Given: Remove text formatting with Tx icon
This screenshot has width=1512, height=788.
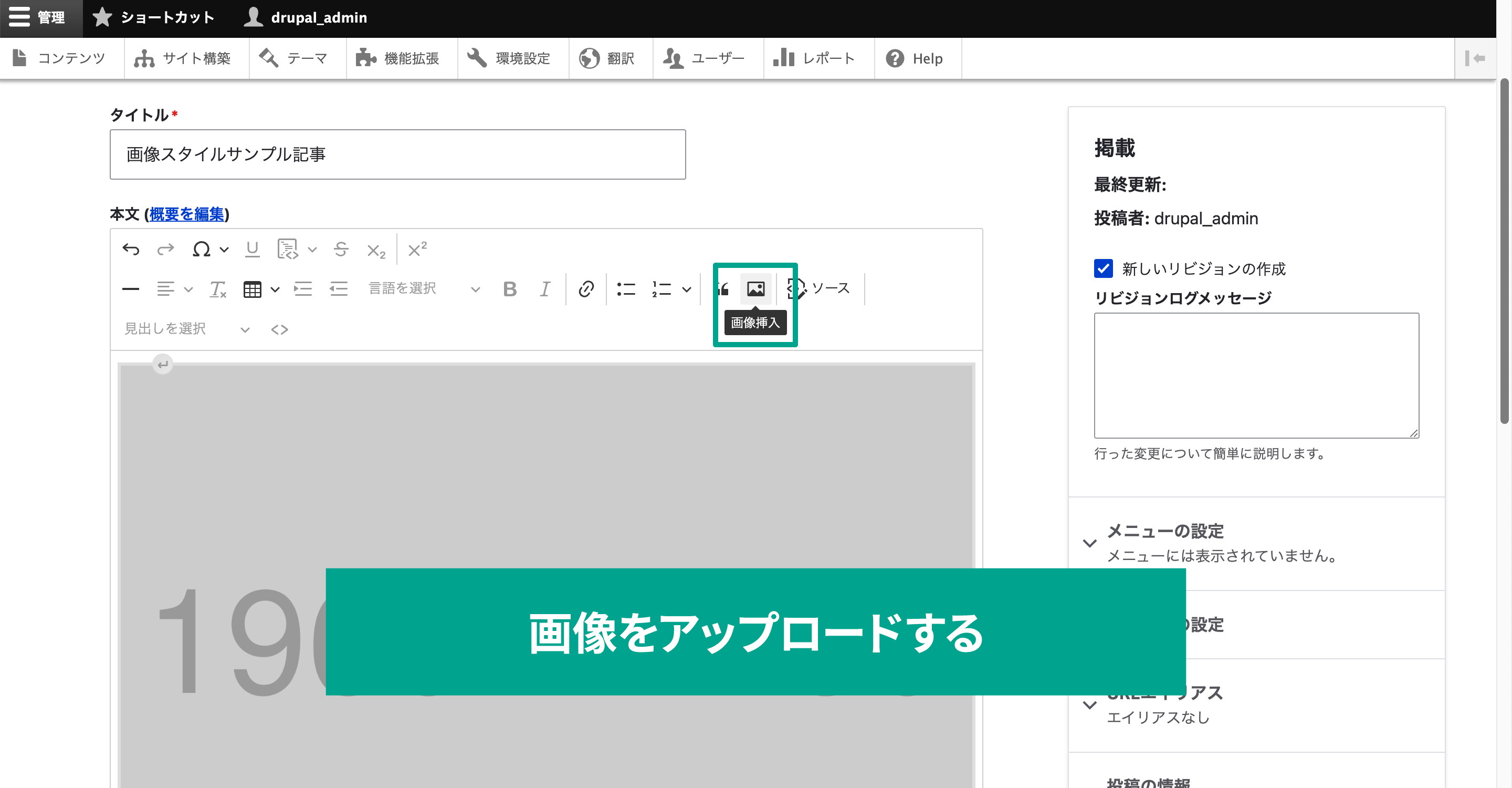Looking at the screenshot, I should pyautogui.click(x=218, y=289).
